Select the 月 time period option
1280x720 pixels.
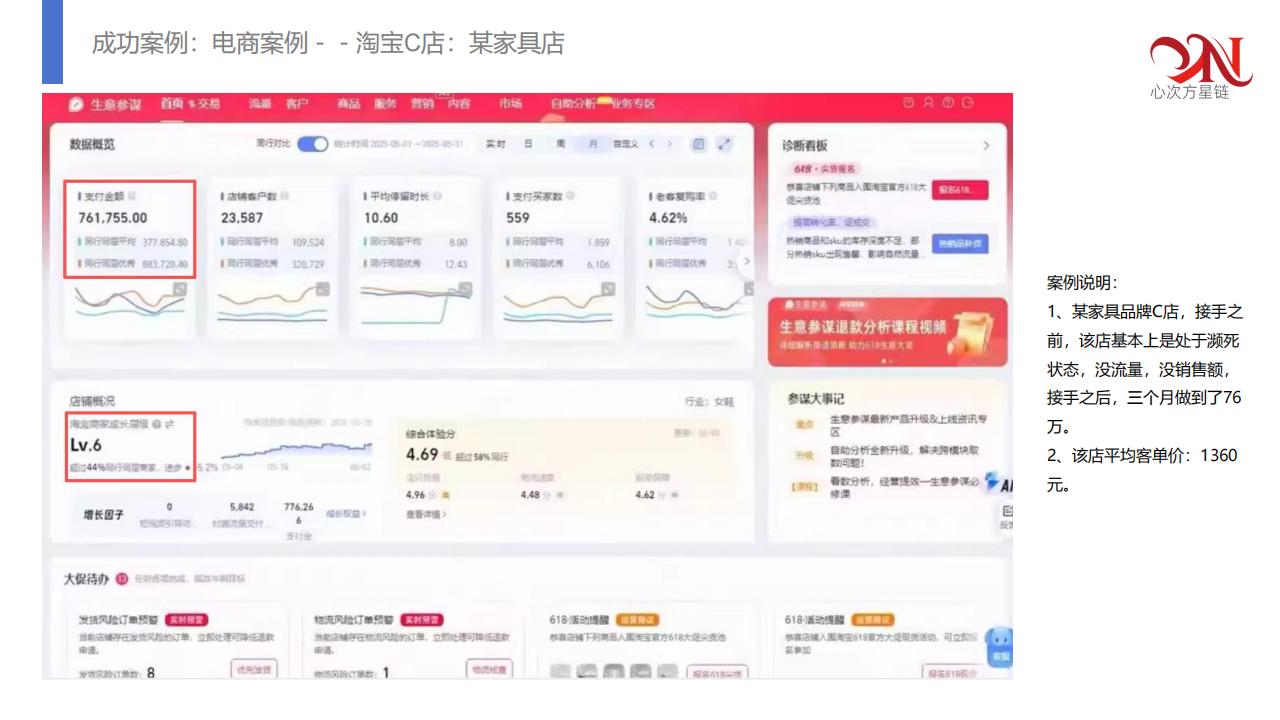point(592,144)
